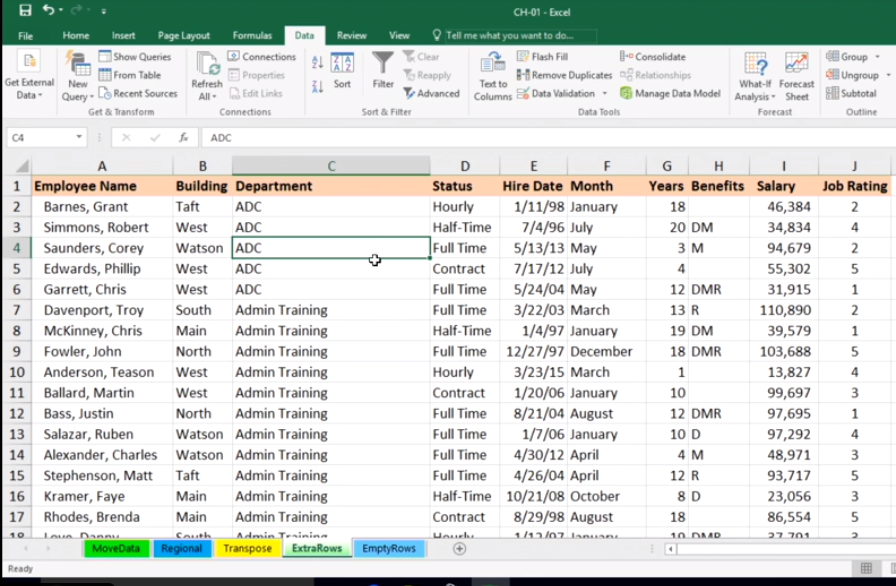The width and height of the screenshot is (896, 586).
Task: Select the cell containing Fowler, John
Action: [102, 351]
